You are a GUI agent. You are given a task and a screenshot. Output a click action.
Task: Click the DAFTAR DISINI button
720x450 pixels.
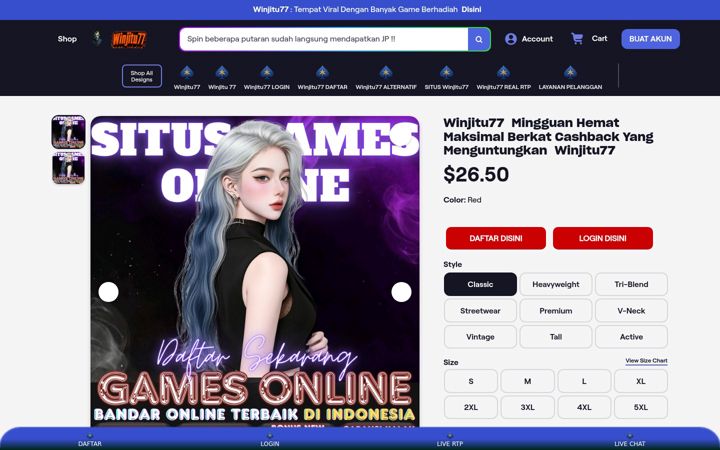click(496, 238)
